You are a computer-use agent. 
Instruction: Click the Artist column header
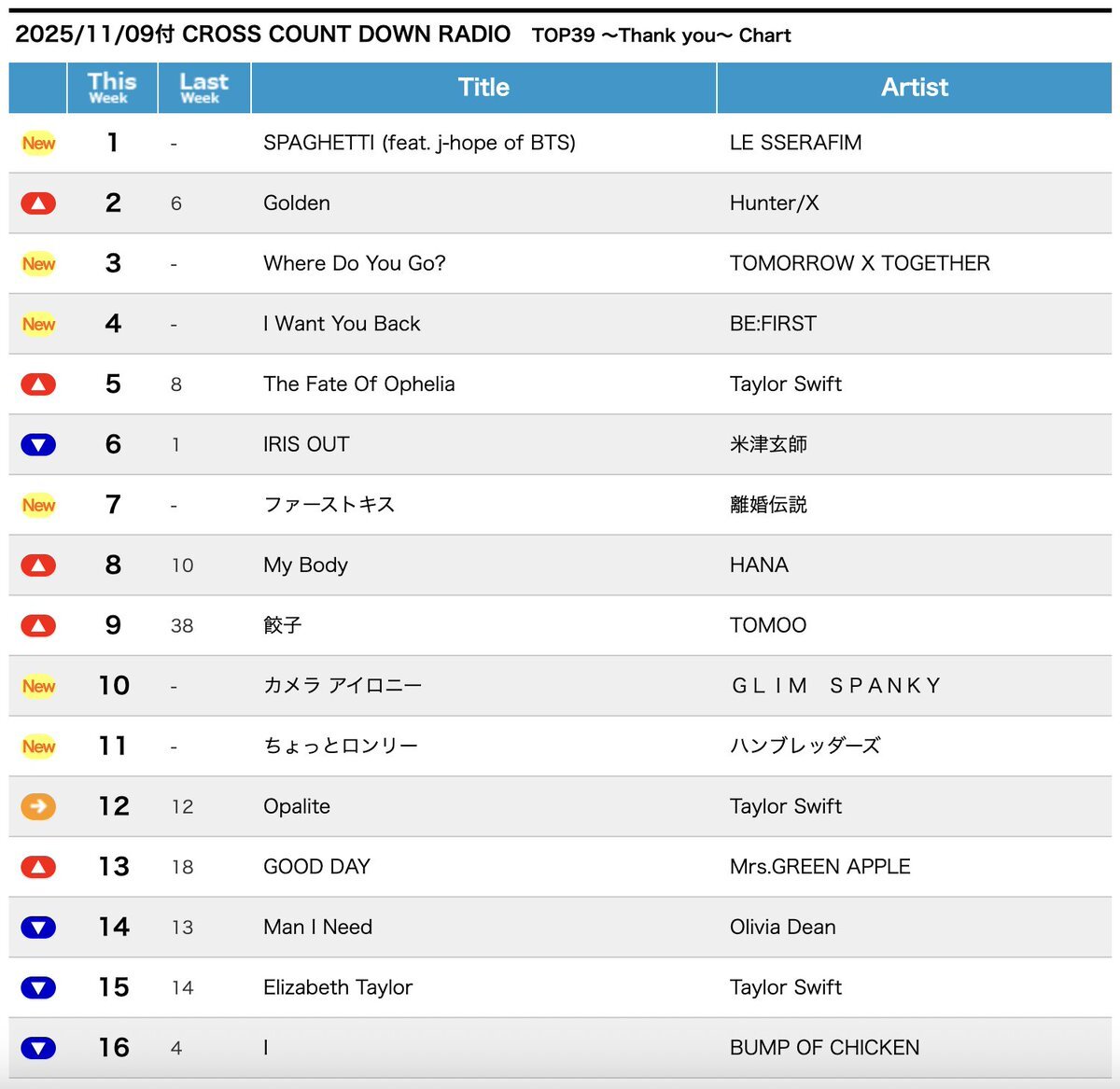coord(914,88)
